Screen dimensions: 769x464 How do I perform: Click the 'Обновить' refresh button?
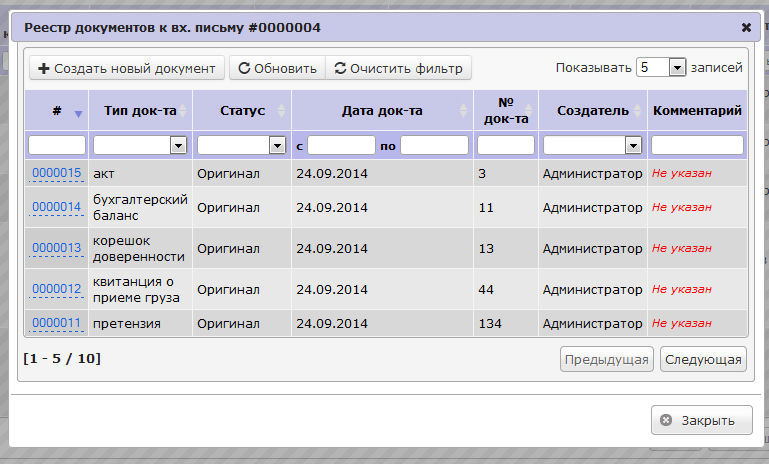point(278,68)
